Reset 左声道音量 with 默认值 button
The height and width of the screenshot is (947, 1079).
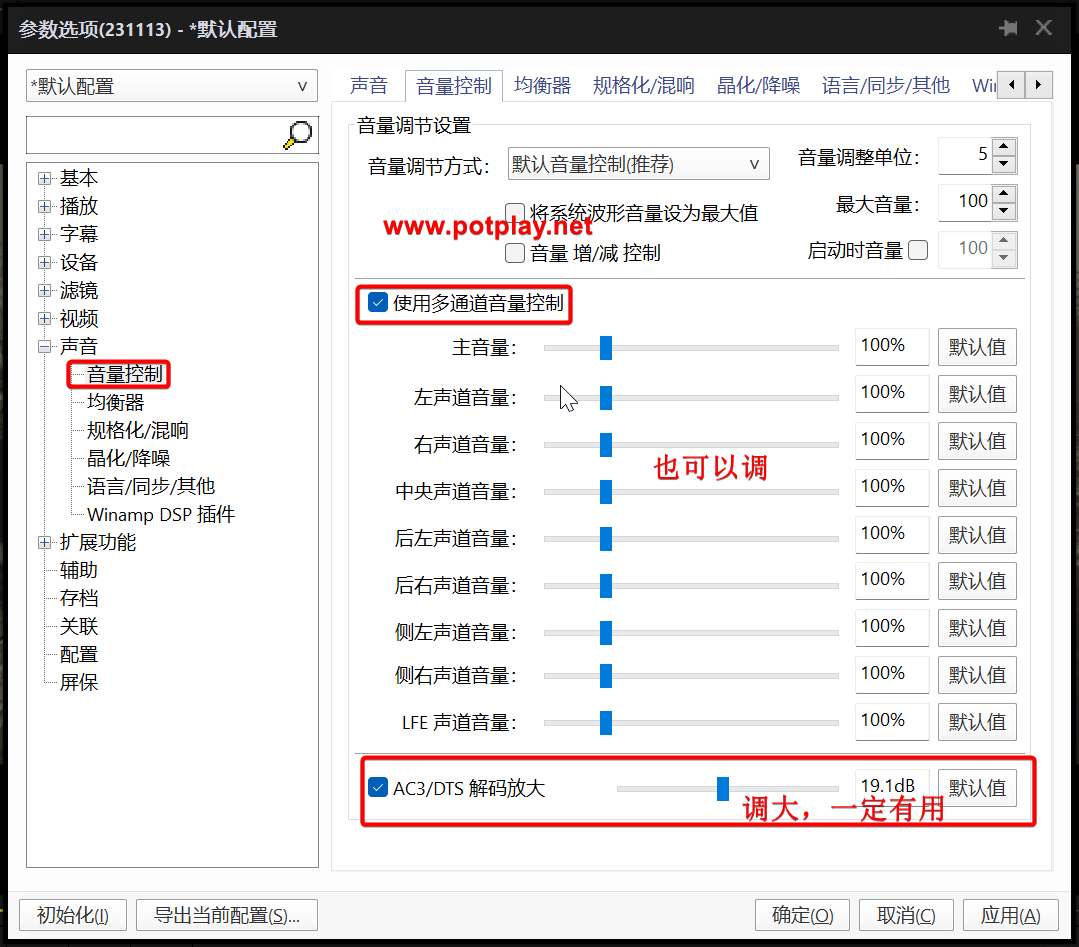point(977,394)
